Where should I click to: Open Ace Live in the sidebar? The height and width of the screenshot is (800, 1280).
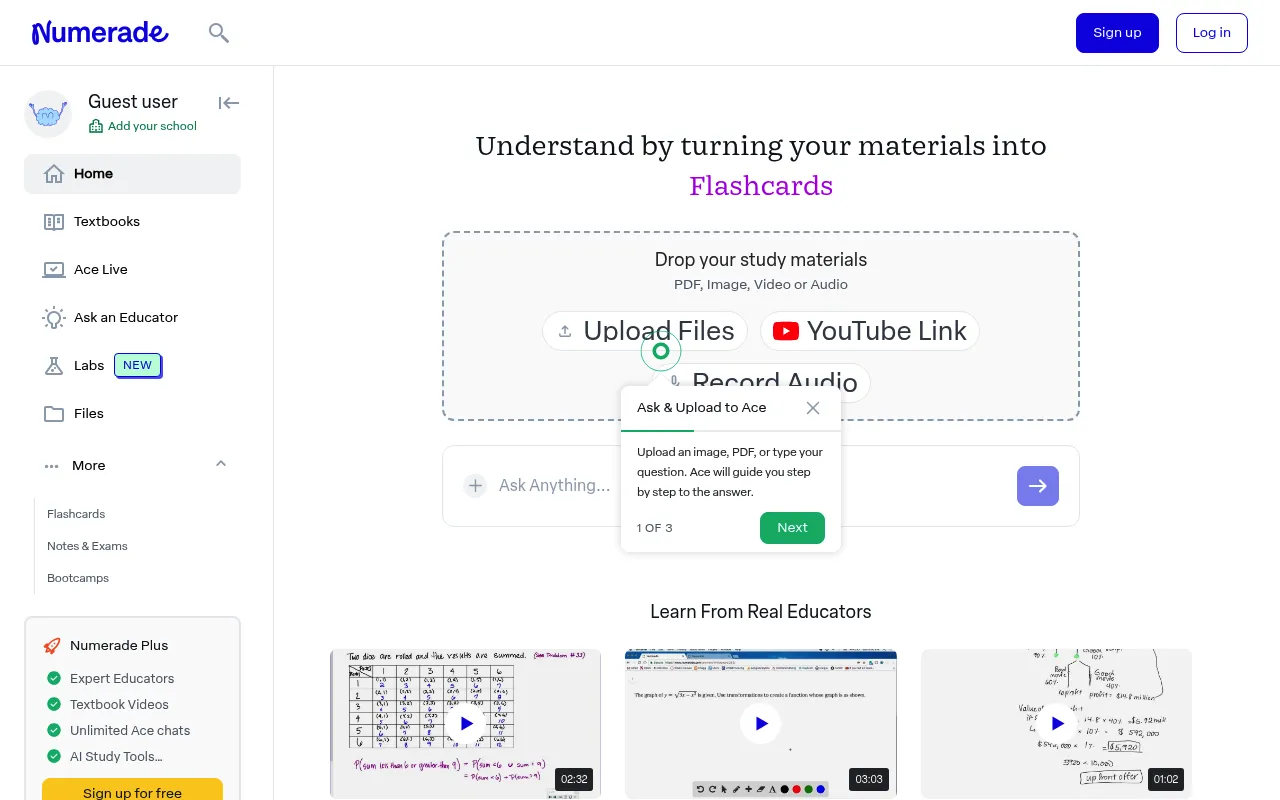(132, 270)
